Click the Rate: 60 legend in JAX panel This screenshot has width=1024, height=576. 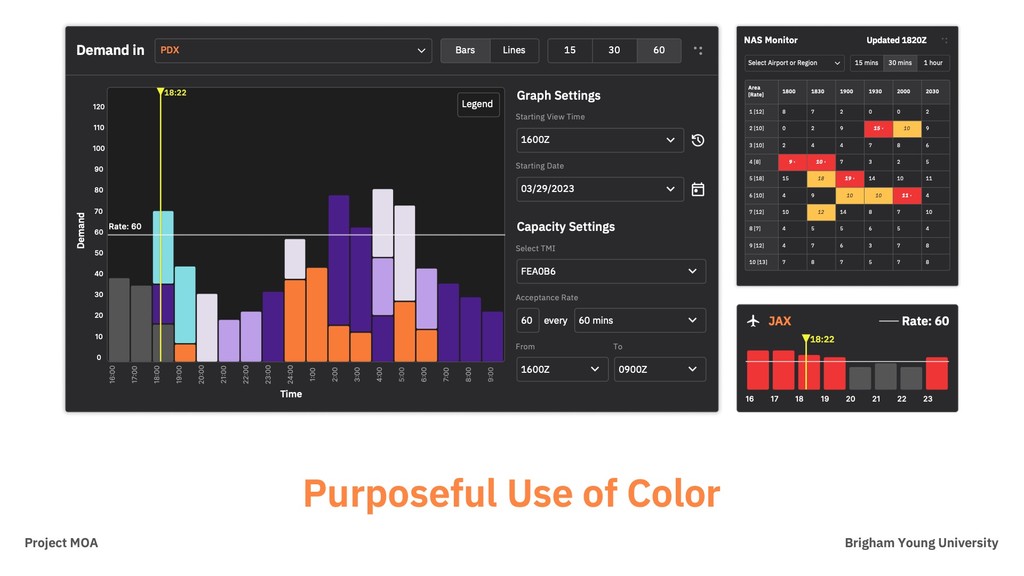coord(914,321)
